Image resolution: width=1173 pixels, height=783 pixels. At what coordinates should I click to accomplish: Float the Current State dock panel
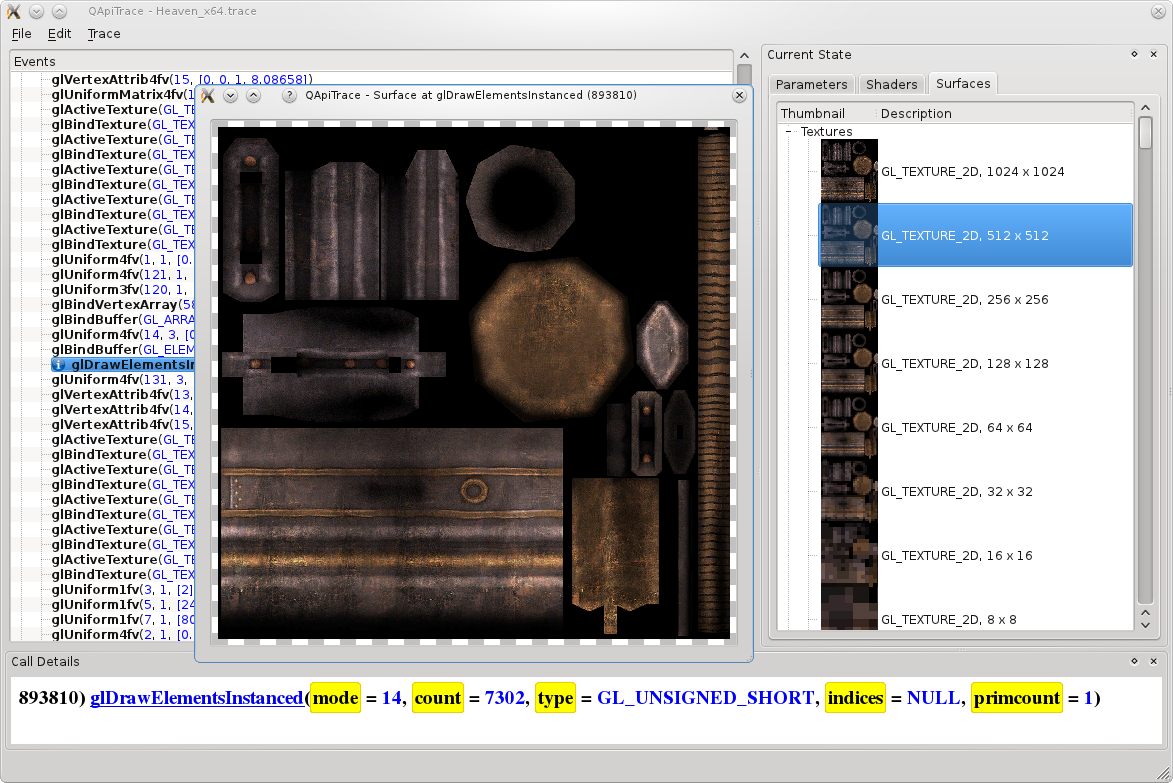point(1134,55)
